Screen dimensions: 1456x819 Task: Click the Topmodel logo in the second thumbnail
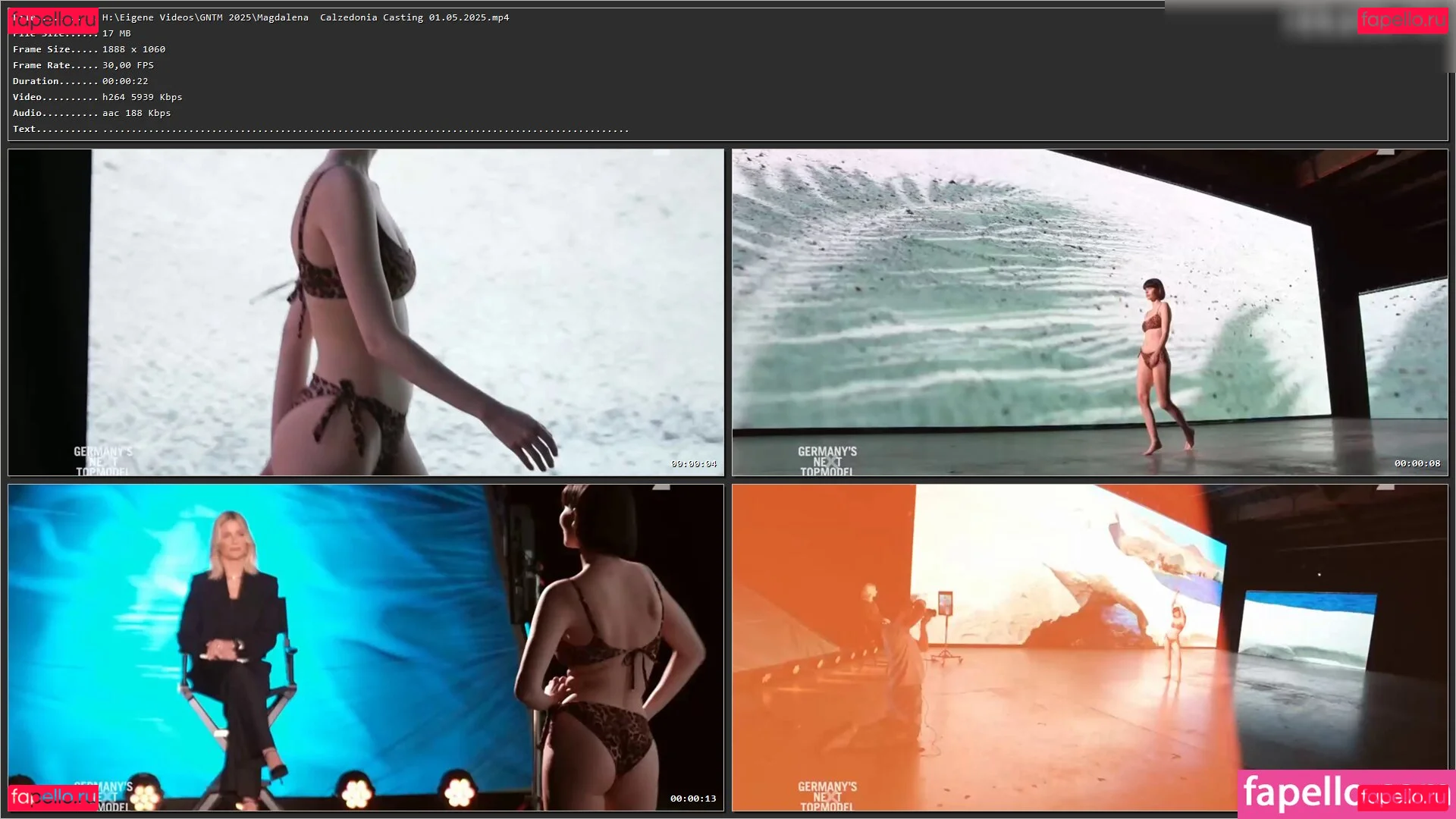827,461
